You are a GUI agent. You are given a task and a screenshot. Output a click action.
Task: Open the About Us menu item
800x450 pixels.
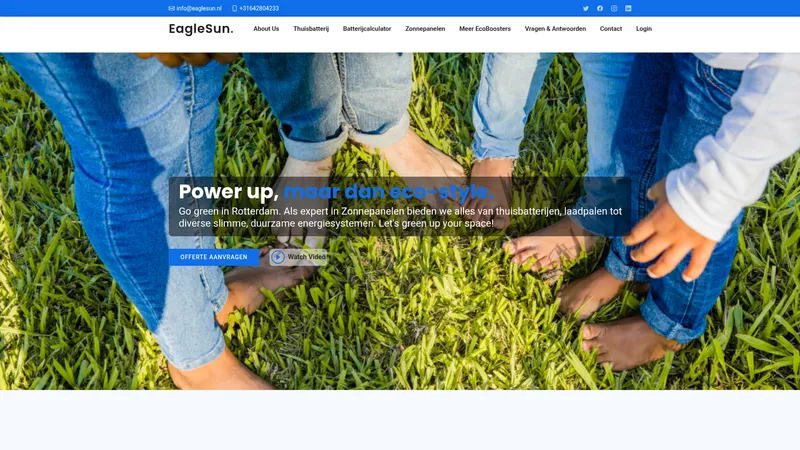coord(266,29)
